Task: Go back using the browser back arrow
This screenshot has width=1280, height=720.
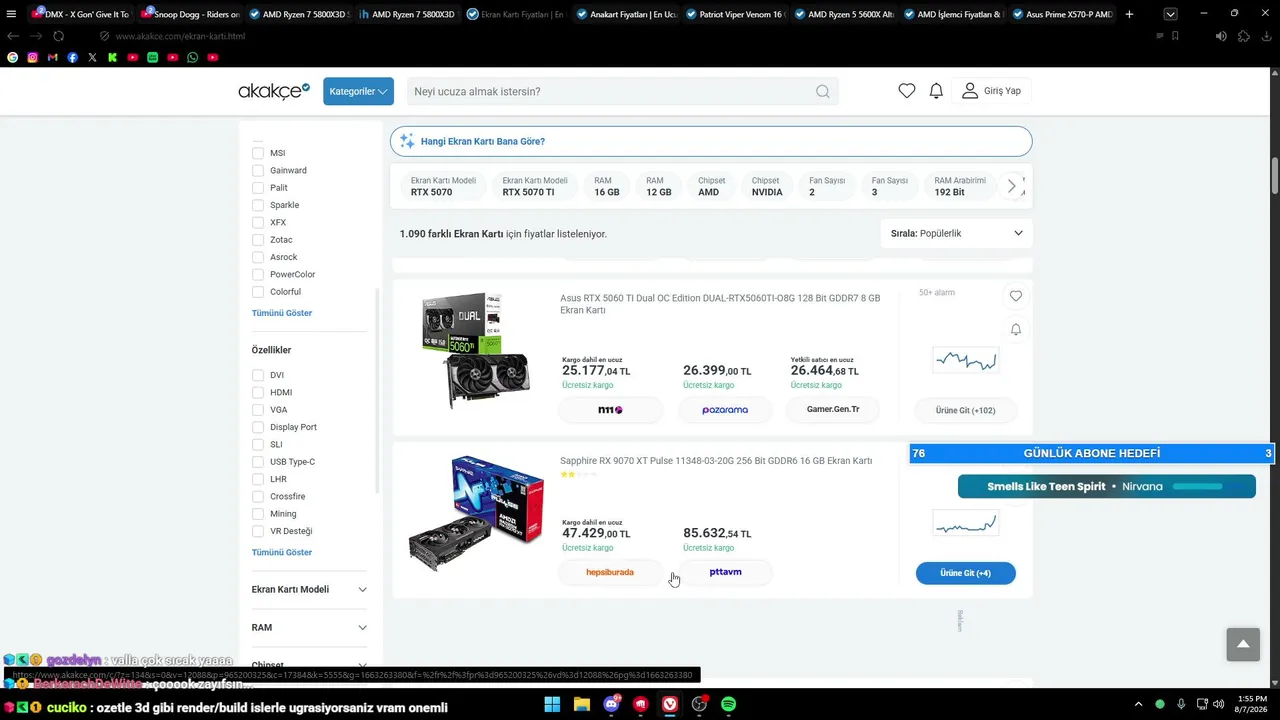Action: pyautogui.click(x=13, y=36)
